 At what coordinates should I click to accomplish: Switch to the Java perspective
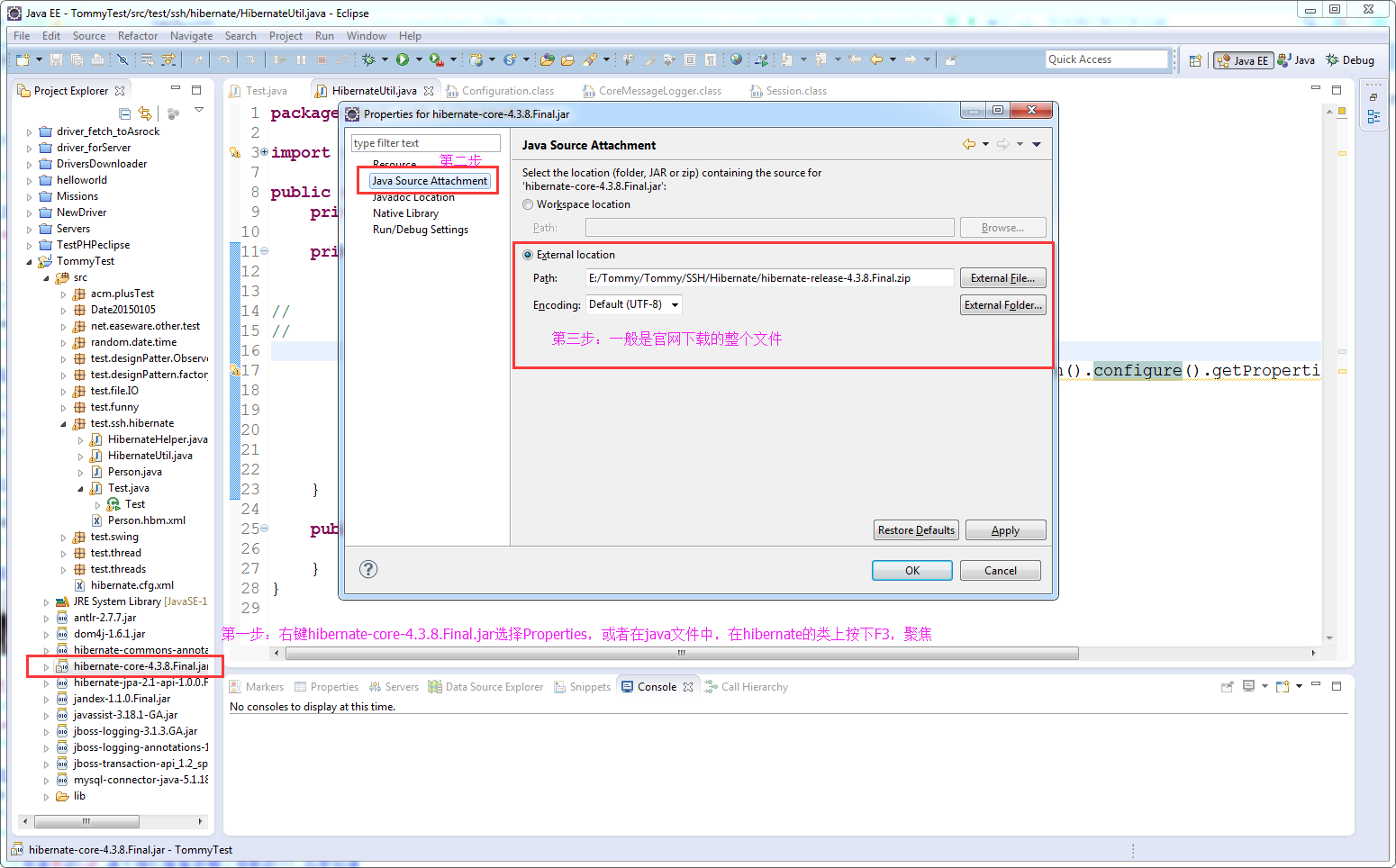(1296, 60)
